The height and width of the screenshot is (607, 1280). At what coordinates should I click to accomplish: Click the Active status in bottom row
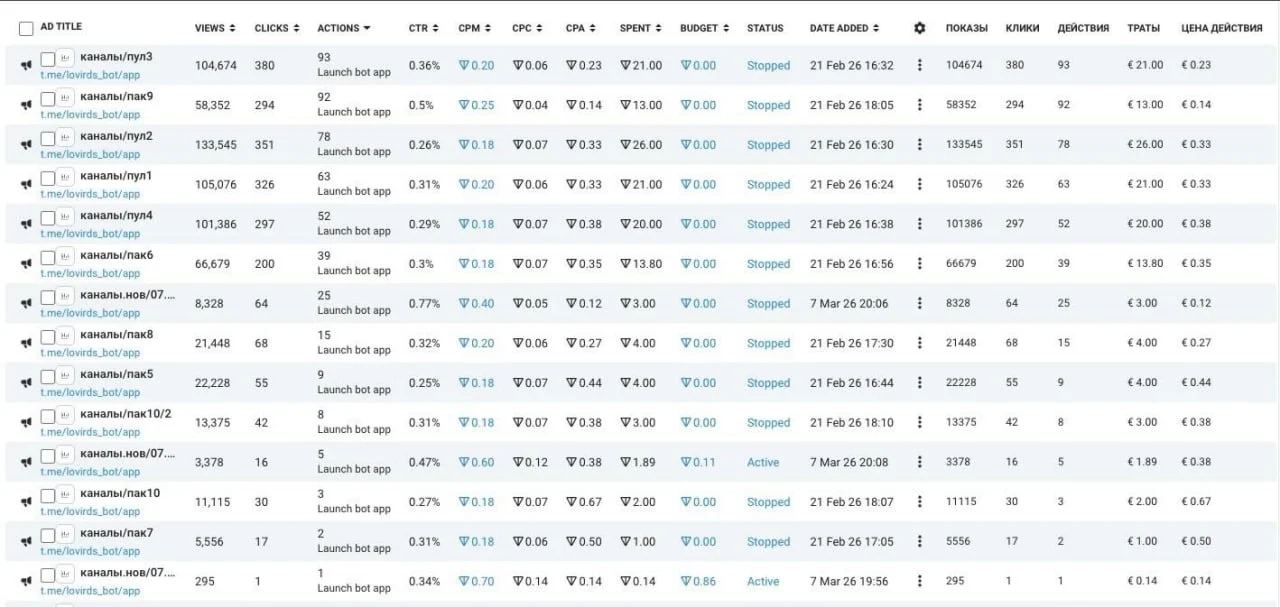763,582
